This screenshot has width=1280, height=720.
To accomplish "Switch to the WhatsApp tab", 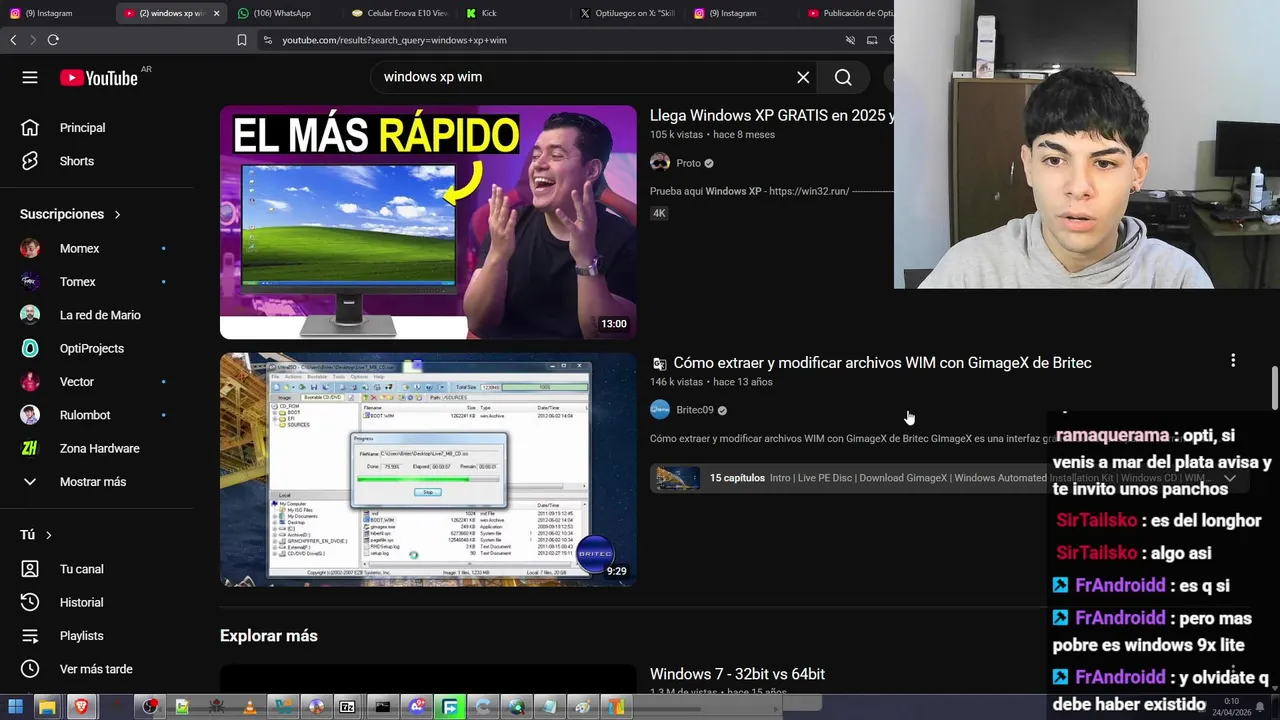I will (285, 13).
